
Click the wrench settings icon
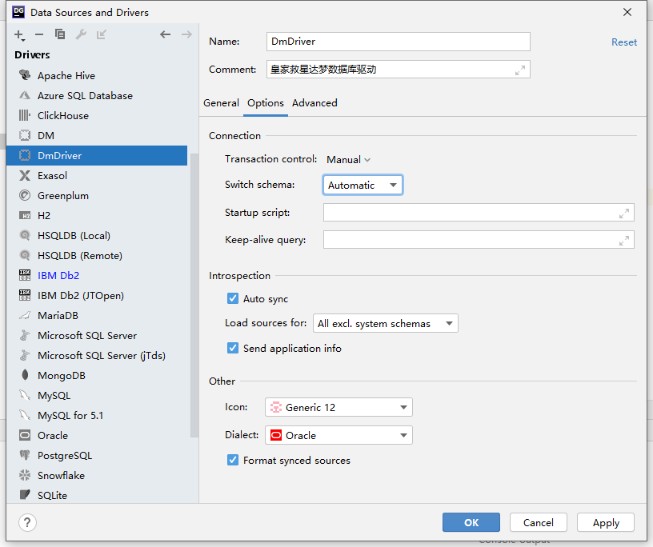tap(81, 34)
